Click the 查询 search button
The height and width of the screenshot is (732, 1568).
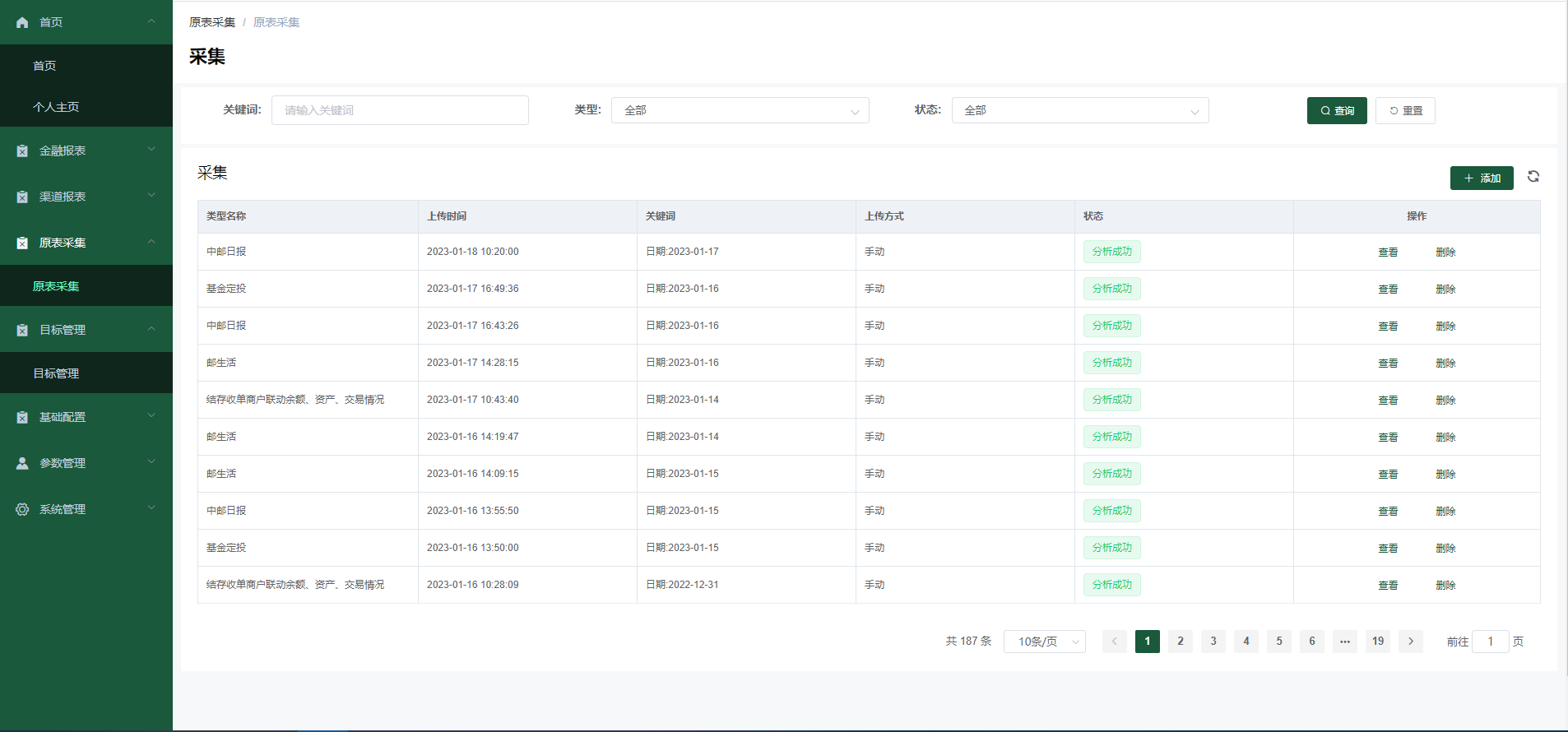coord(1337,110)
